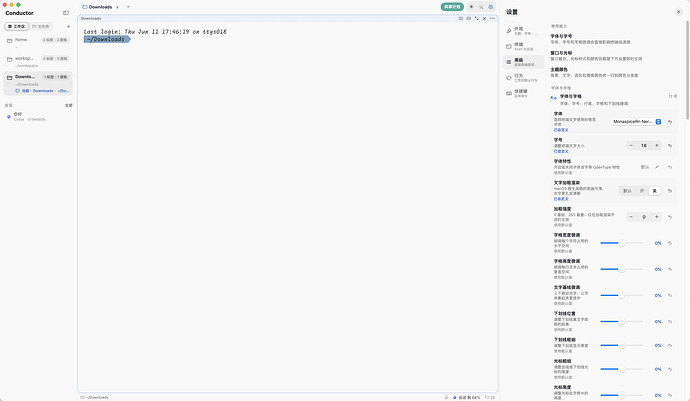Adjust the 下划线粗细 slider
690x401 pixels.
click(x=621, y=346)
